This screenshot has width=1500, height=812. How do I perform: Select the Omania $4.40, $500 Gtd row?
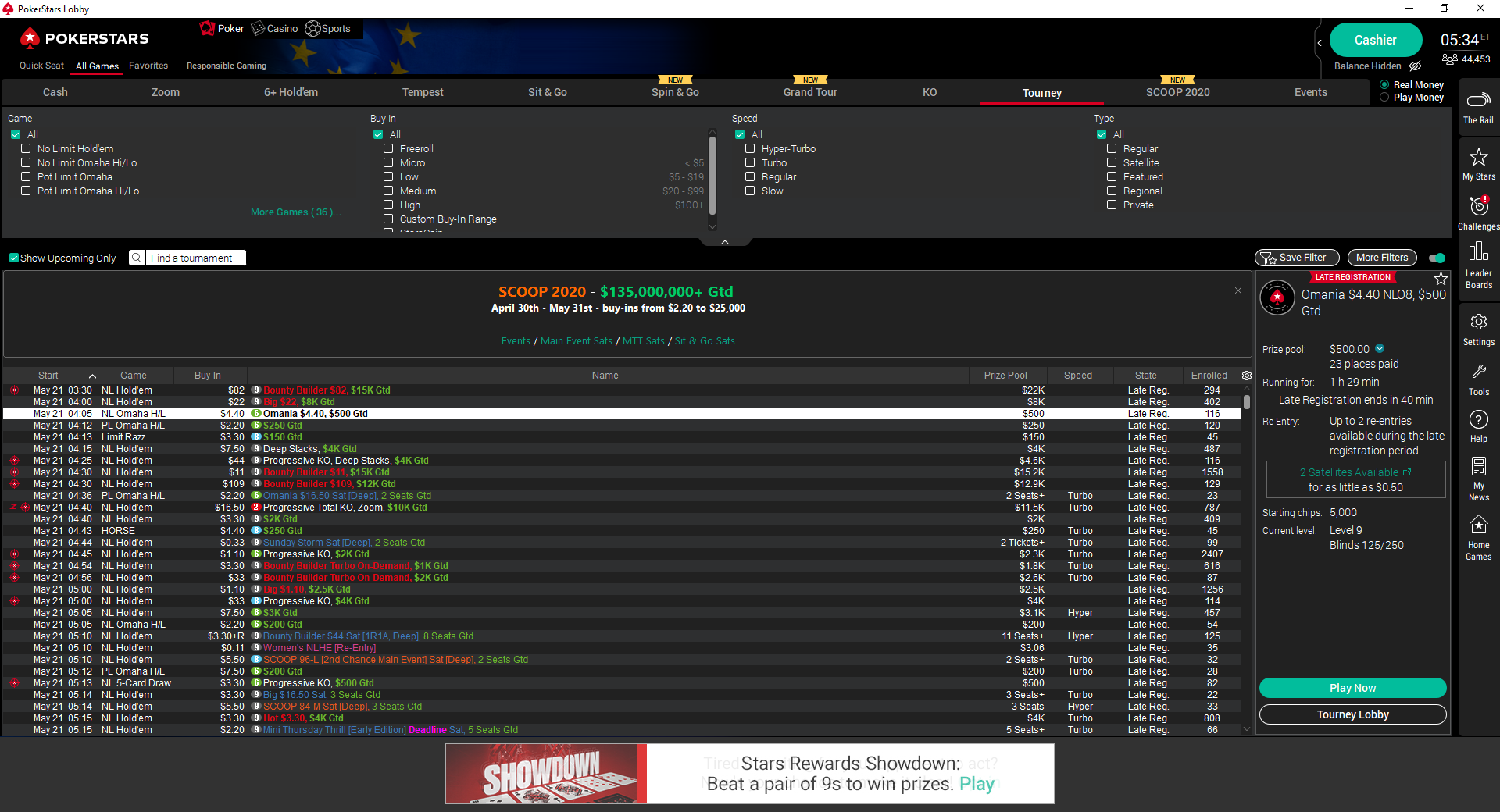click(622, 414)
